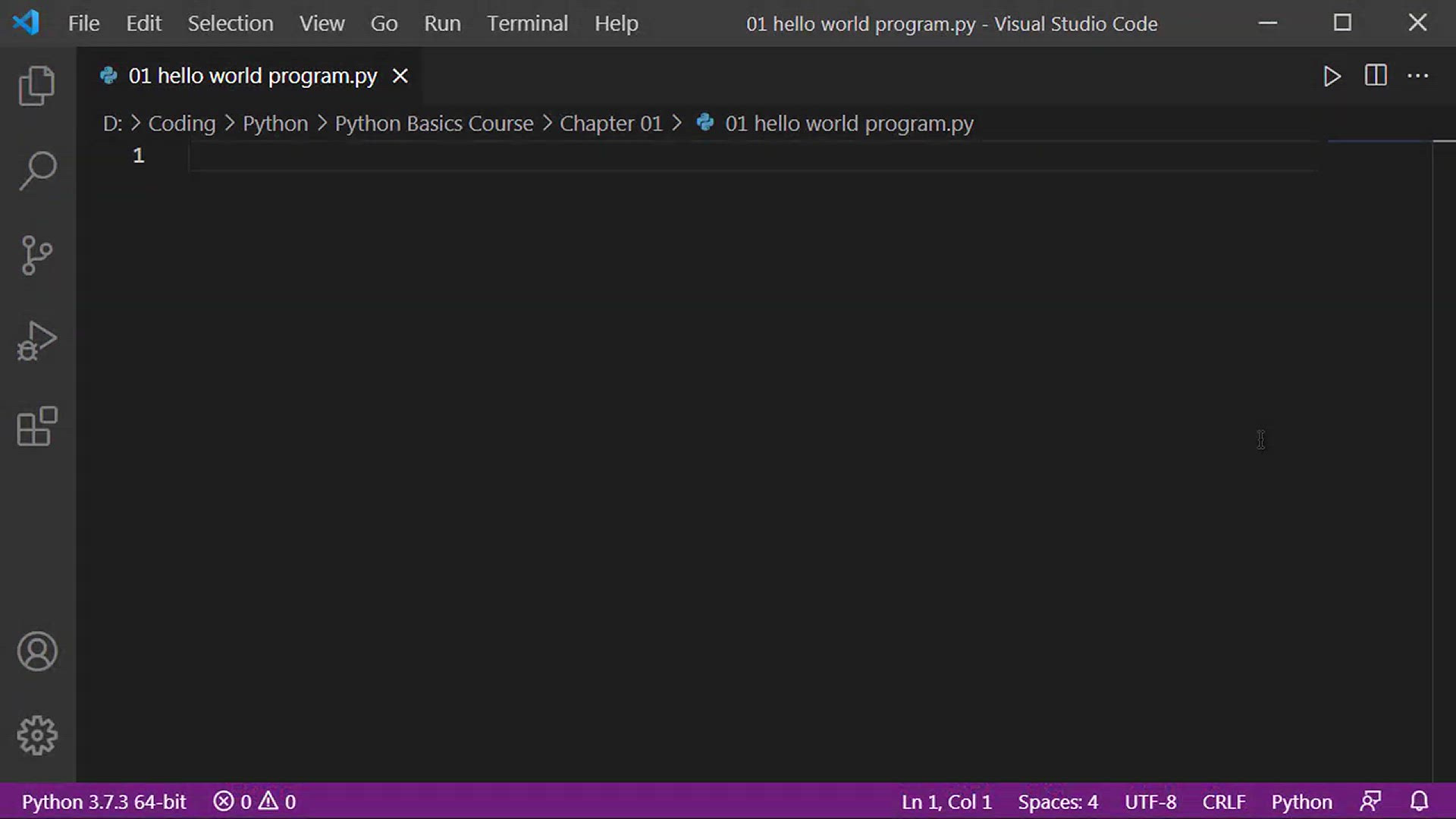Open the More Actions ellipsis menu

point(1418,76)
